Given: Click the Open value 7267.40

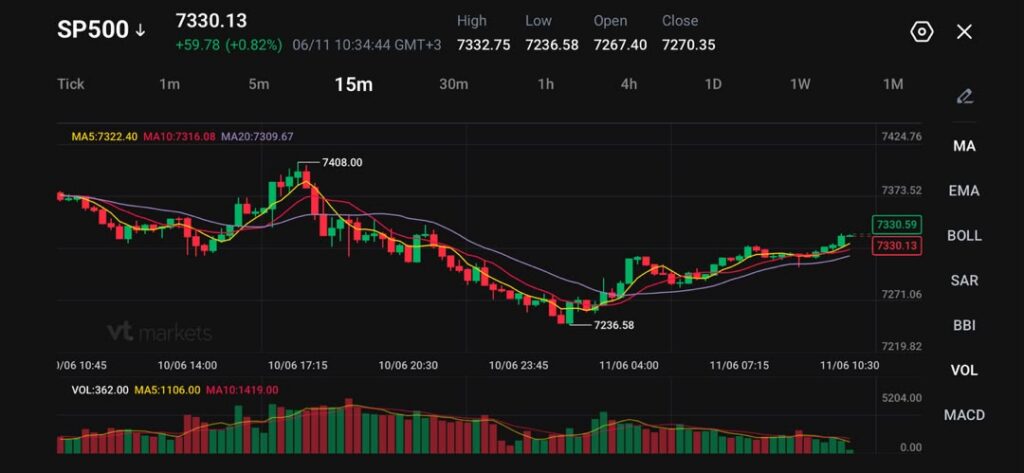Looking at the screenshot, I should [620, 45].
